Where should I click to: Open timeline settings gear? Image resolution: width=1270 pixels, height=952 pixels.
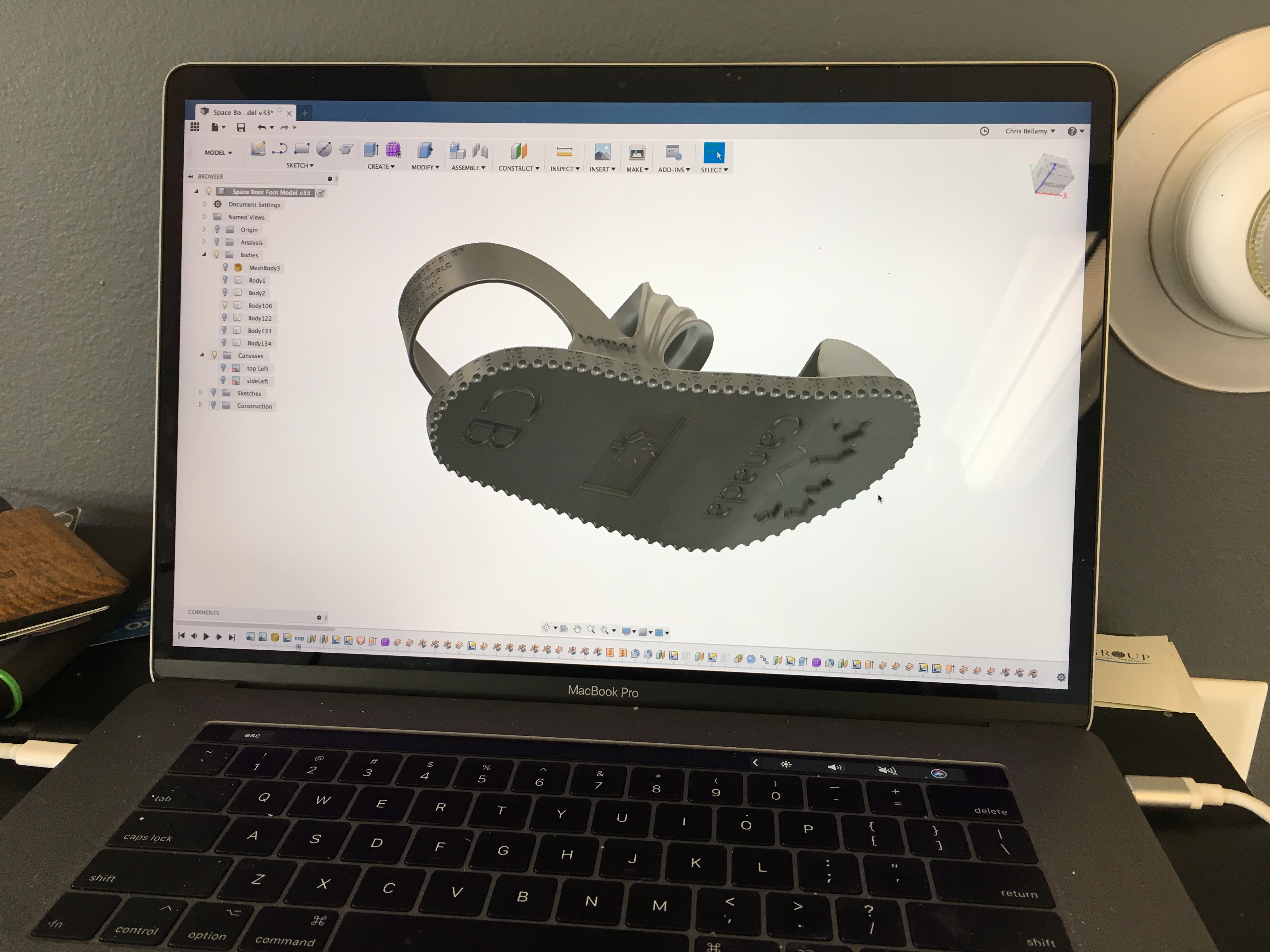pyautogui.click(x=1061, y=677)
